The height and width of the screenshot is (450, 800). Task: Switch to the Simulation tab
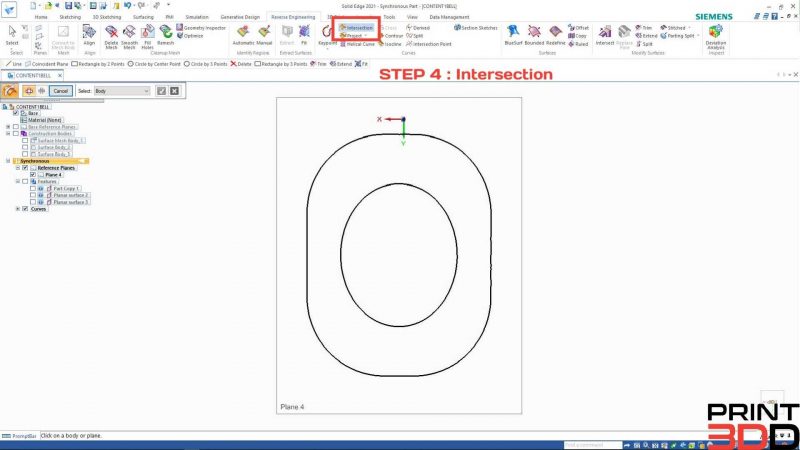[197, 17]
